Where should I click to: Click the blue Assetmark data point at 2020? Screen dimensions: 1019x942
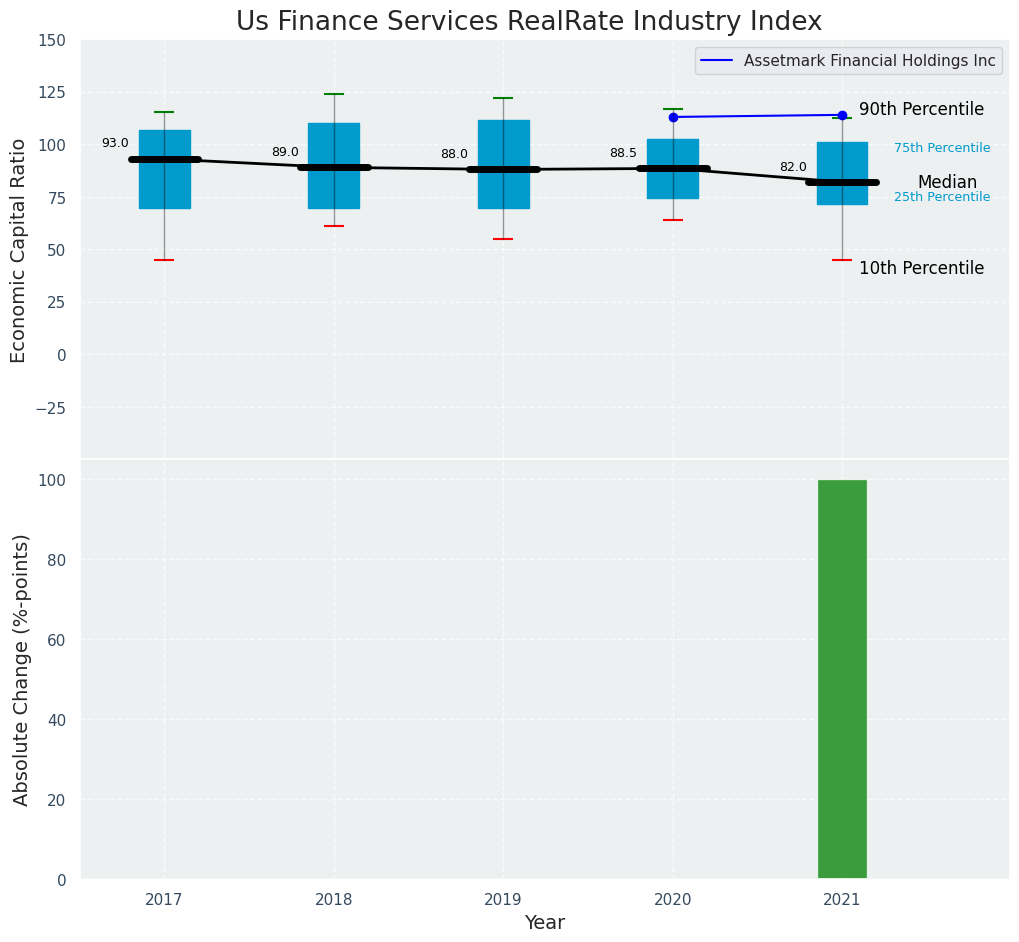673,117
